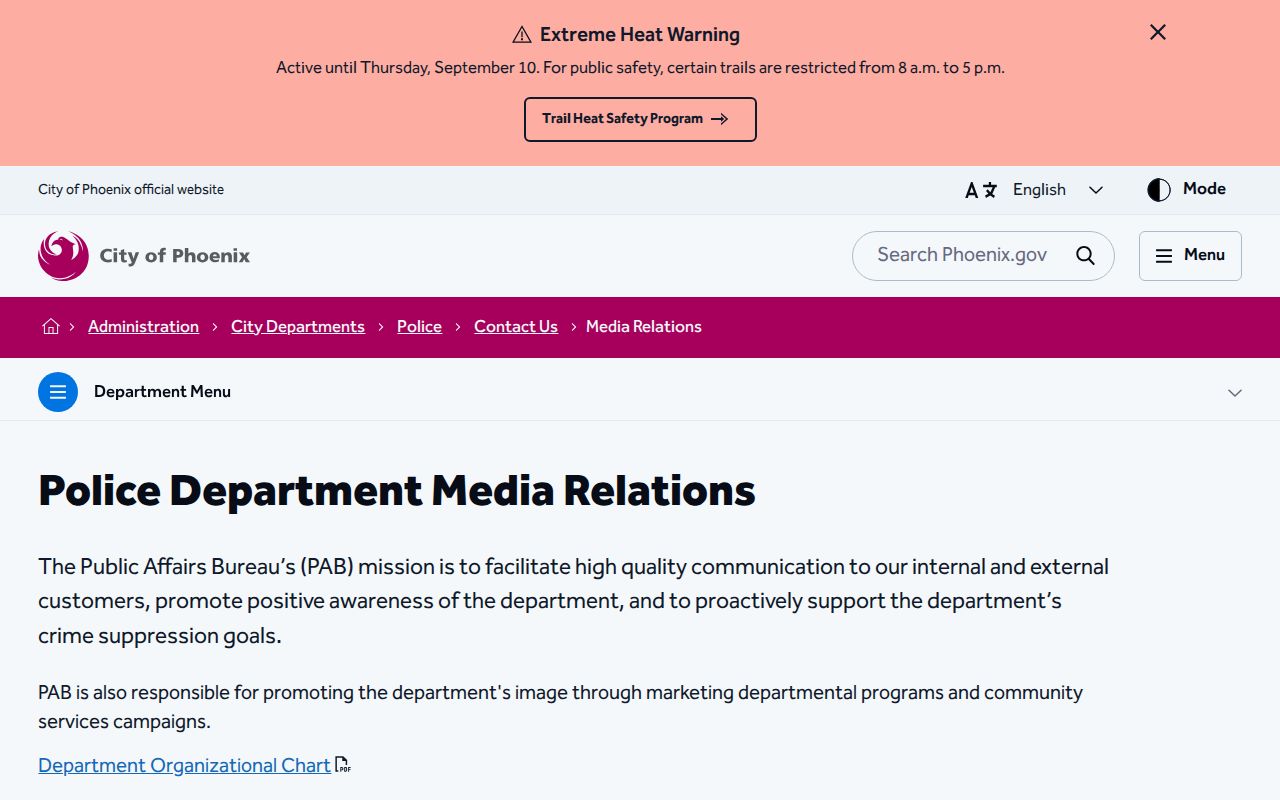This screenshot has height=800, width=1280.
Task: Click the Police Department Media Relations heading
Action: click(x=397, y=491)
